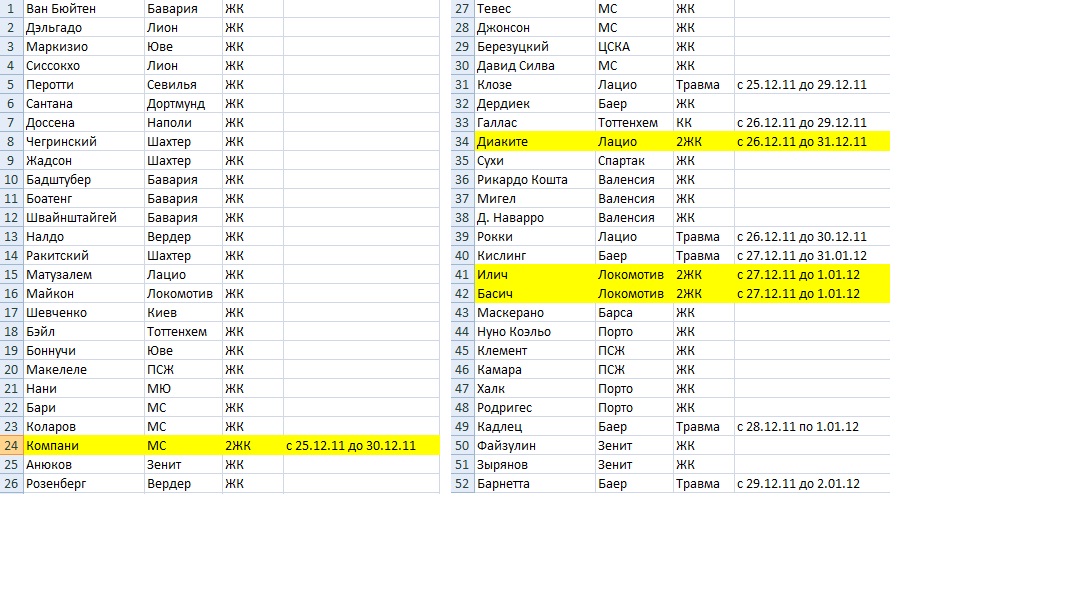Viewport: 1076px width, 594px height.
Task: Select the ЦСКА club cell
Action: [x=634, y=47]
